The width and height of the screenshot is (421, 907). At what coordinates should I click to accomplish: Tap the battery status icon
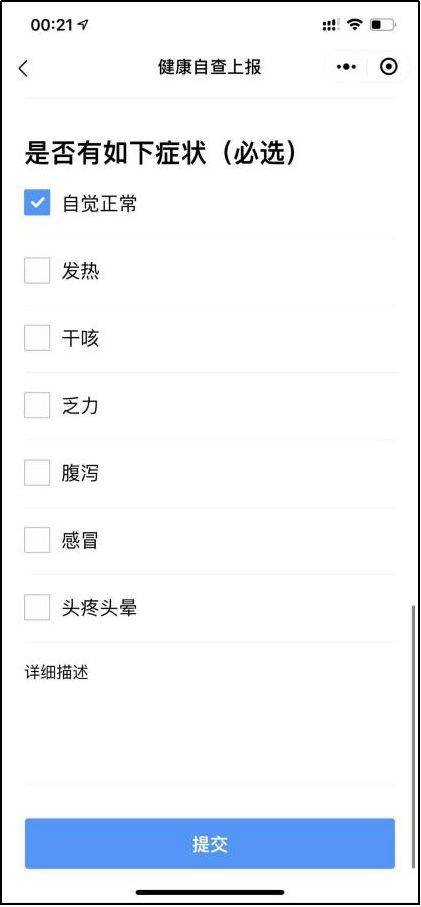pos(382,25)
